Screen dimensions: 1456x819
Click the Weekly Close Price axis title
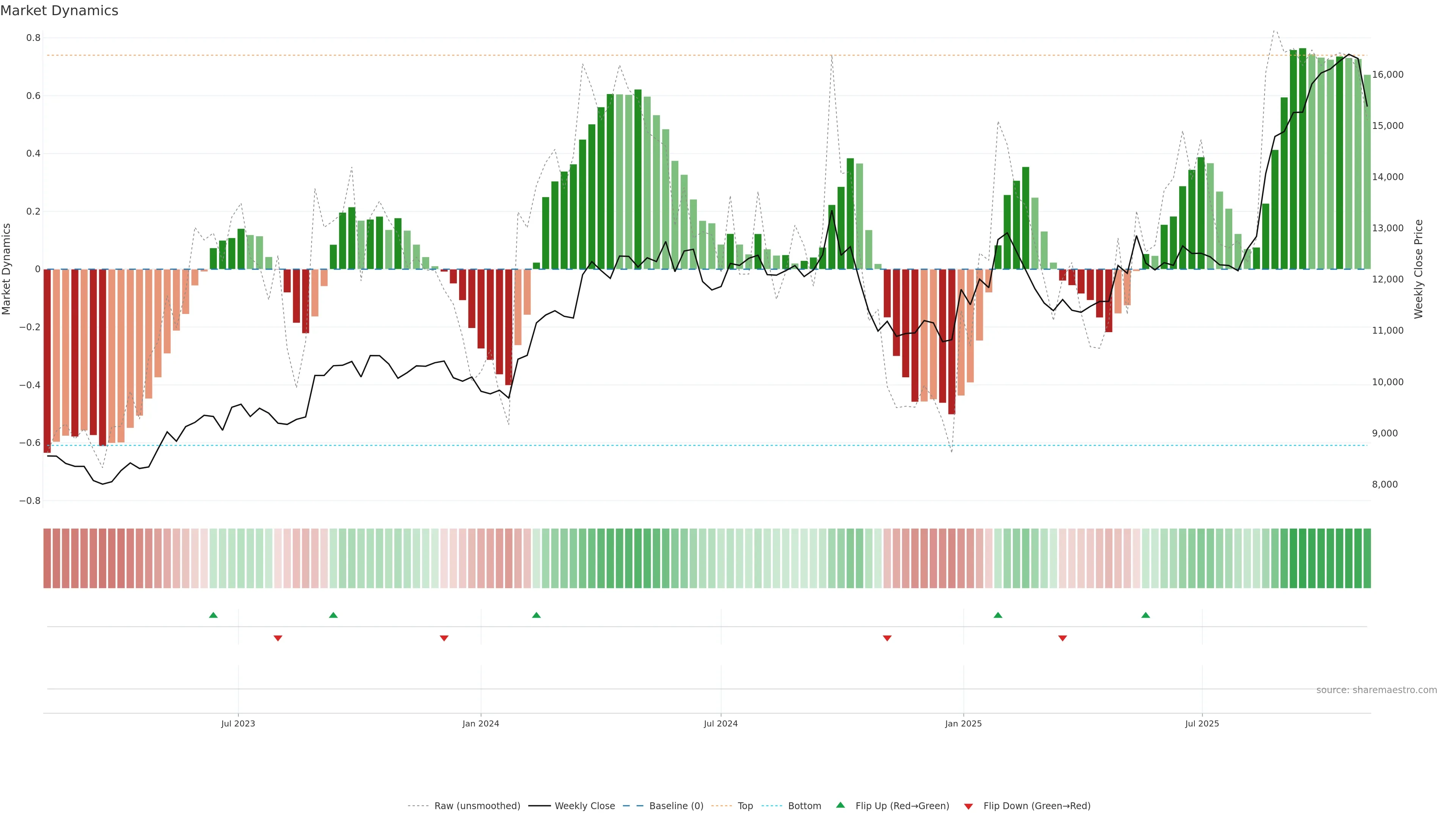tap(1418, 269)
